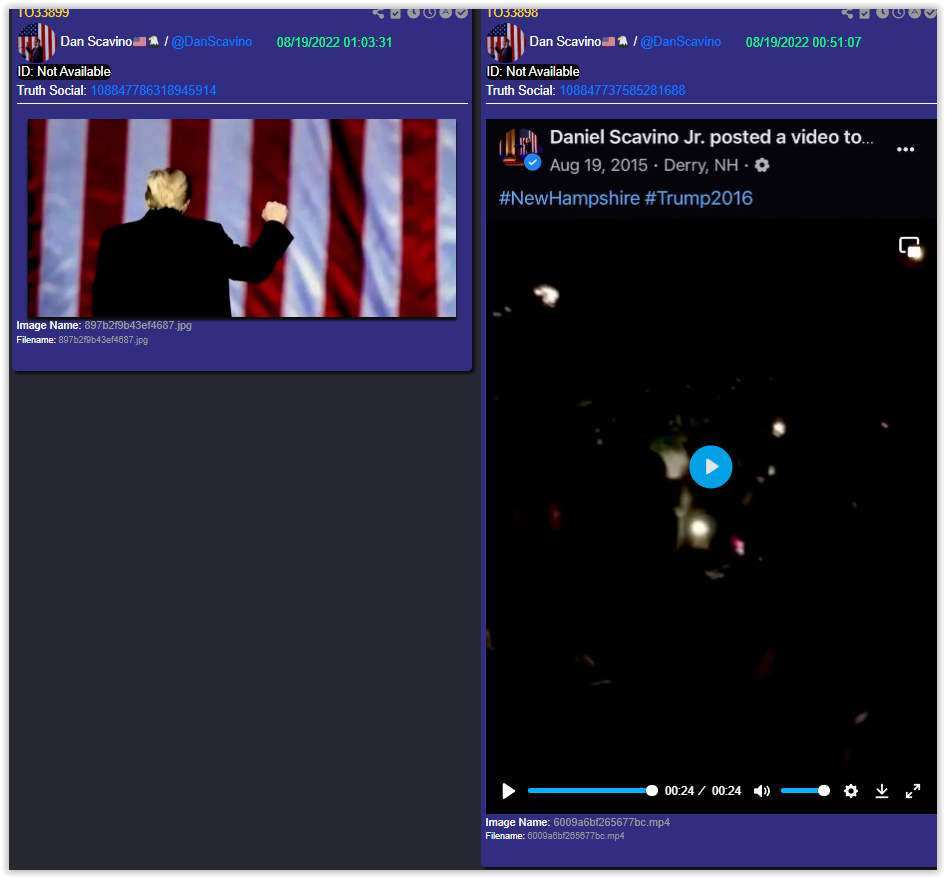Screen dimensions: 945x878
Task: Click the circled checkmark icon on post 1033898
Action: click(x=931, y=13)
